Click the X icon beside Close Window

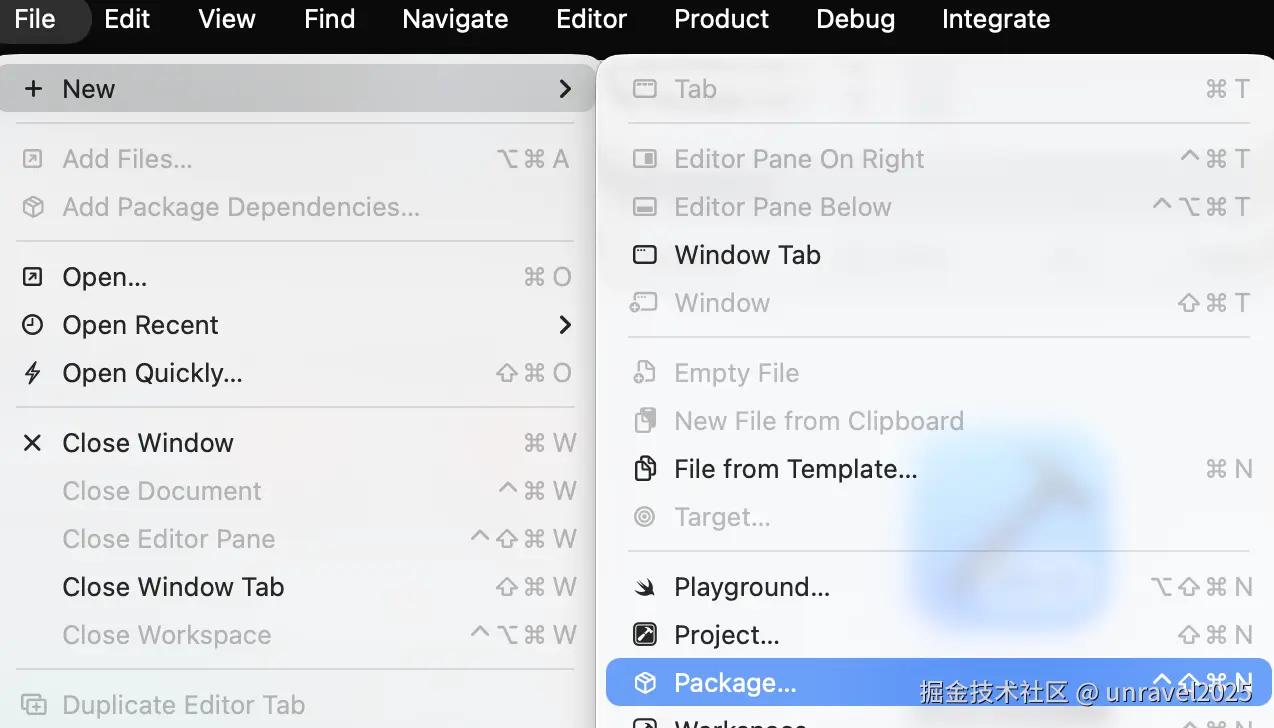tap(33, 443)
